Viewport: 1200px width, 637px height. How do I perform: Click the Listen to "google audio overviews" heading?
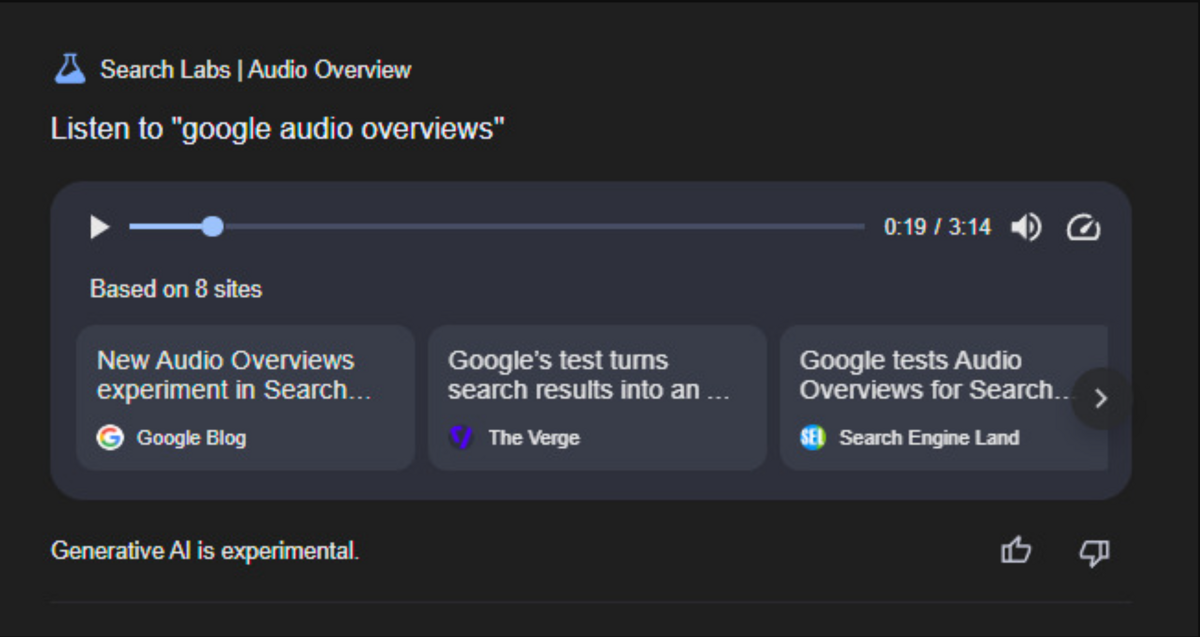click(x=278, y=129)
